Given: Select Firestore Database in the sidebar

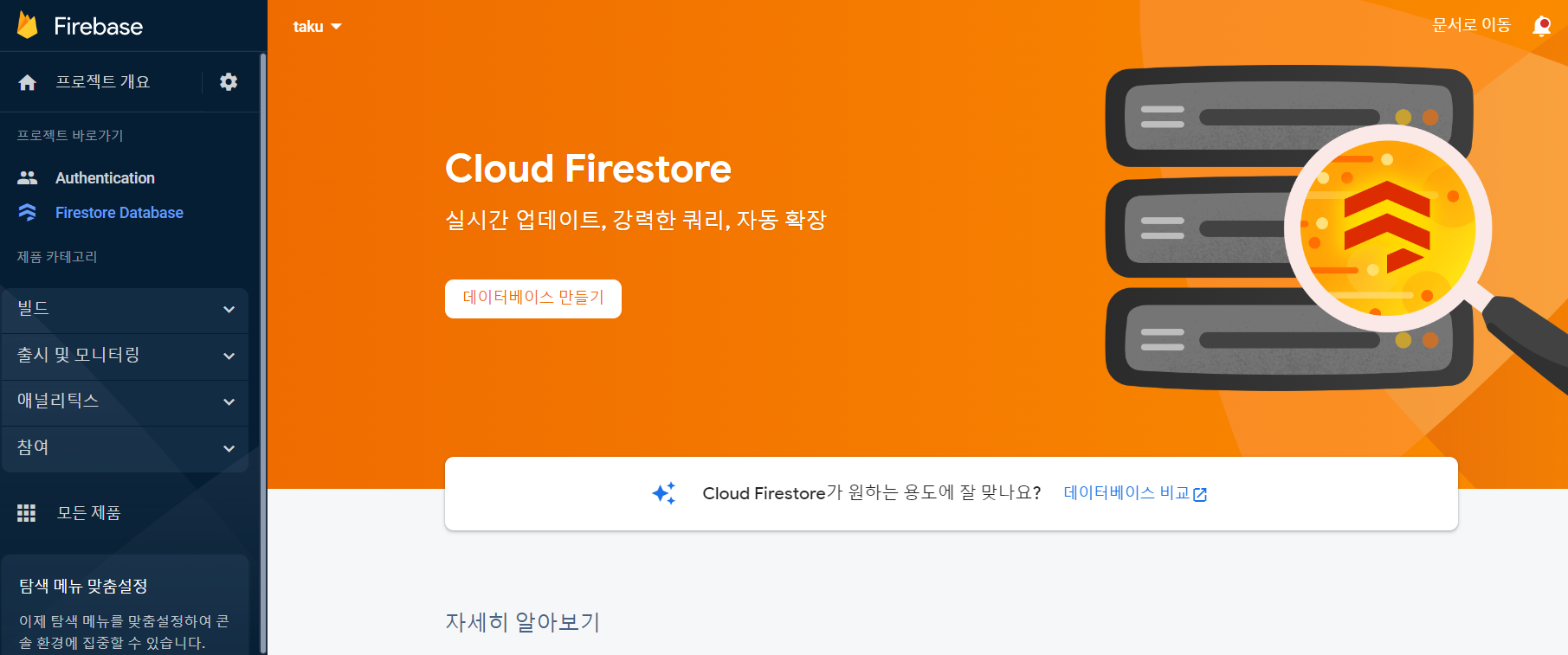Looking at the screenshot, I should 119,212.
